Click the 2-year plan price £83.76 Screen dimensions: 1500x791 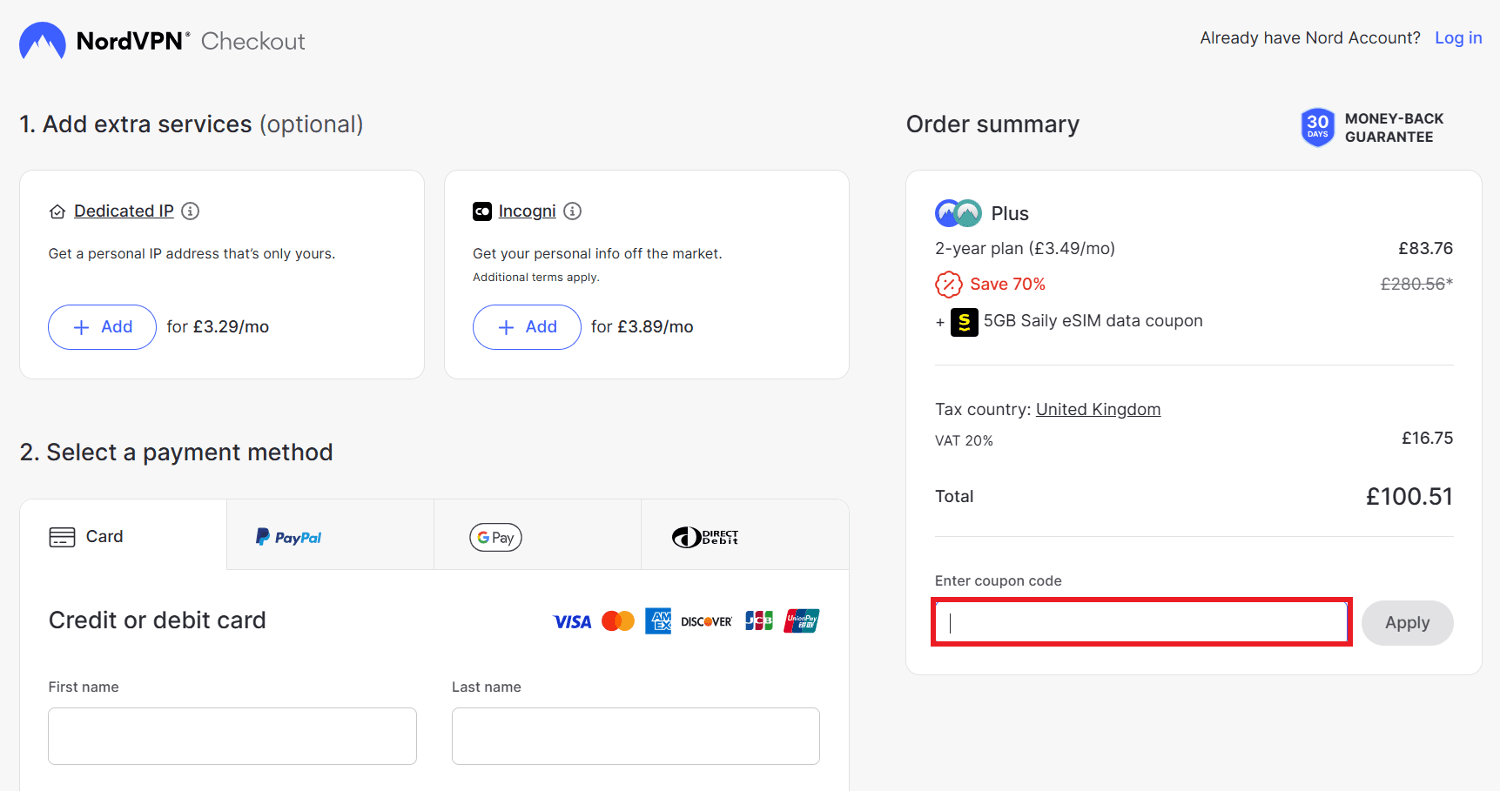point(1426,248)
